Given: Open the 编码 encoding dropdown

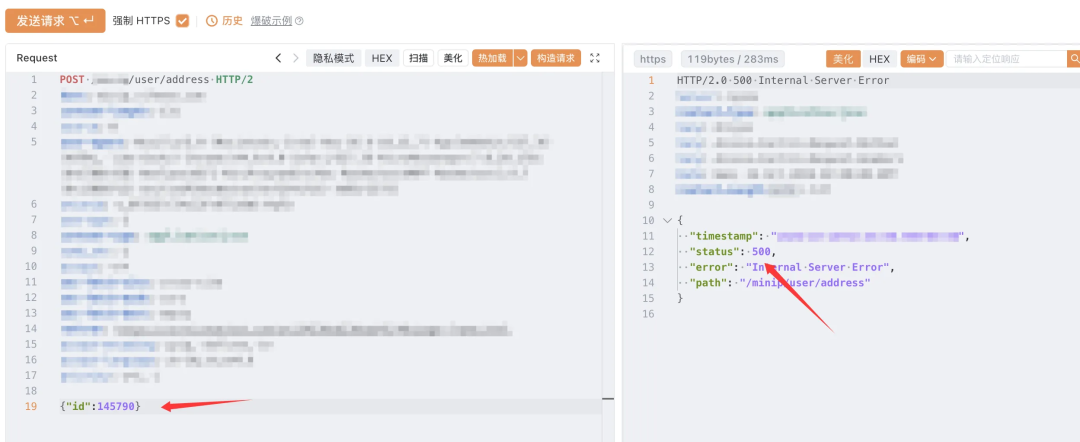Looking at the screenshot, I should pos(921,59).
